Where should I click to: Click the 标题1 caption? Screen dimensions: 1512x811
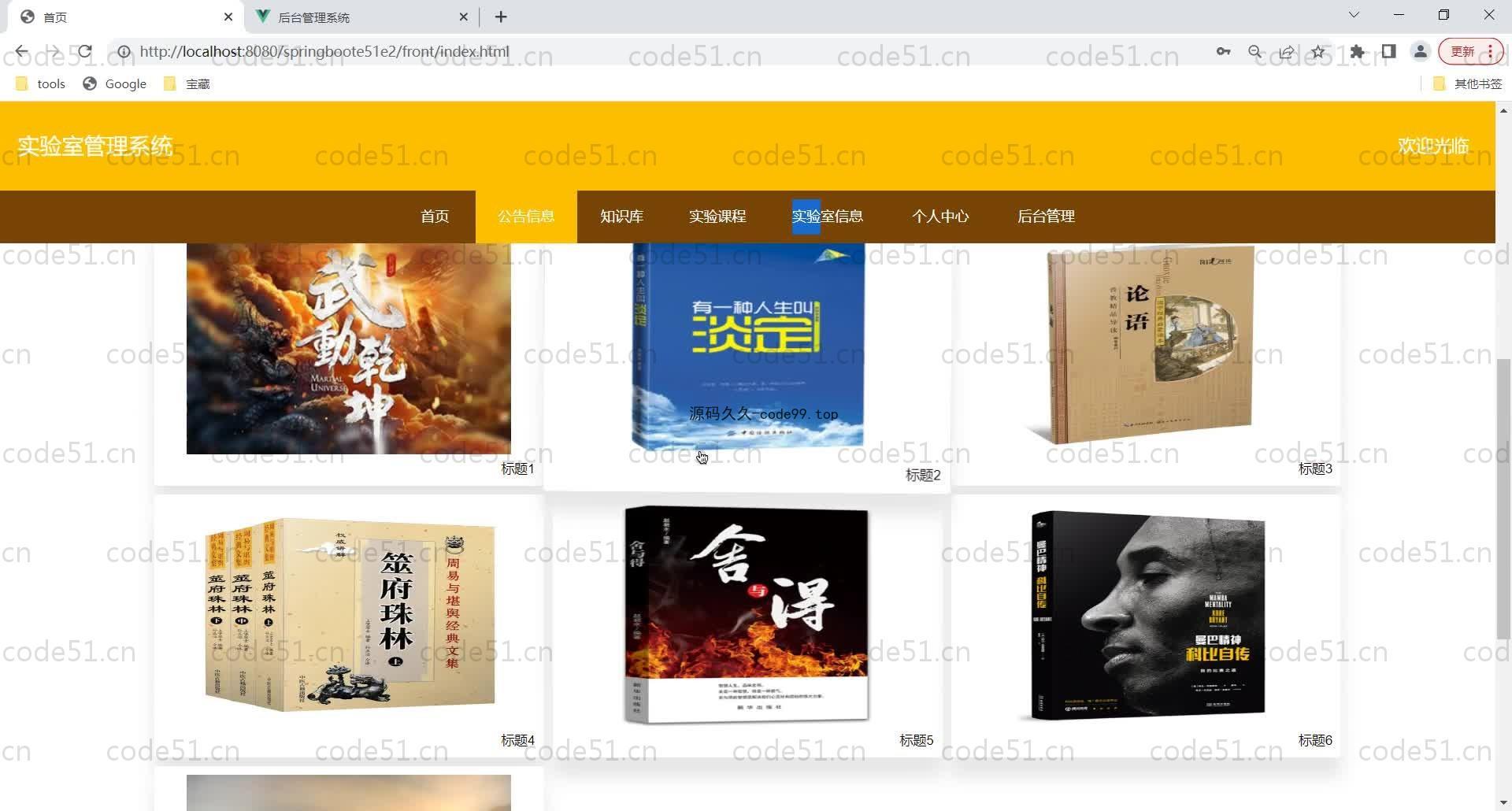[x=517, y=469]
